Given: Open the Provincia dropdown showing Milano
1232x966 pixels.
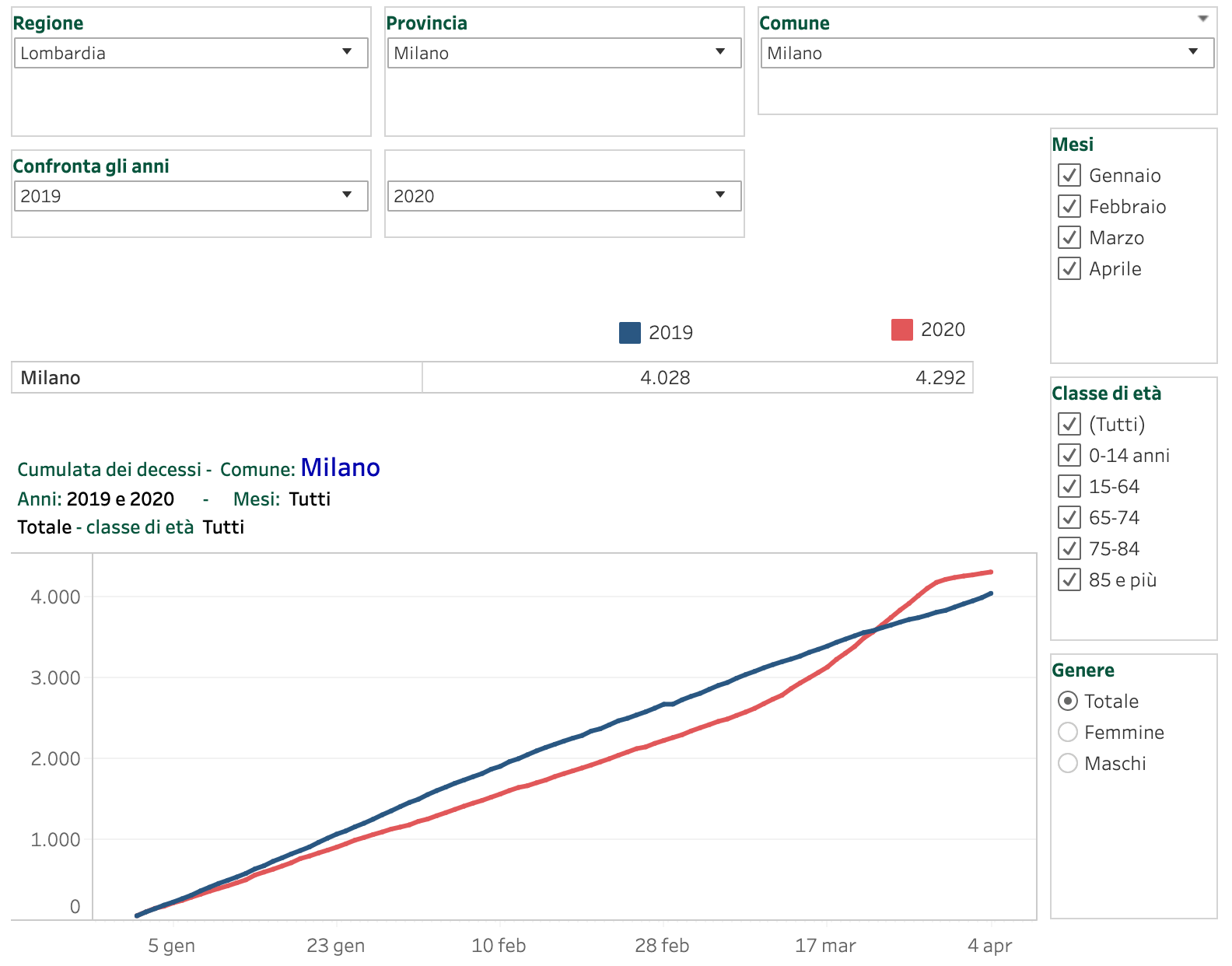Looking at the screenshot, I should 565,53.
